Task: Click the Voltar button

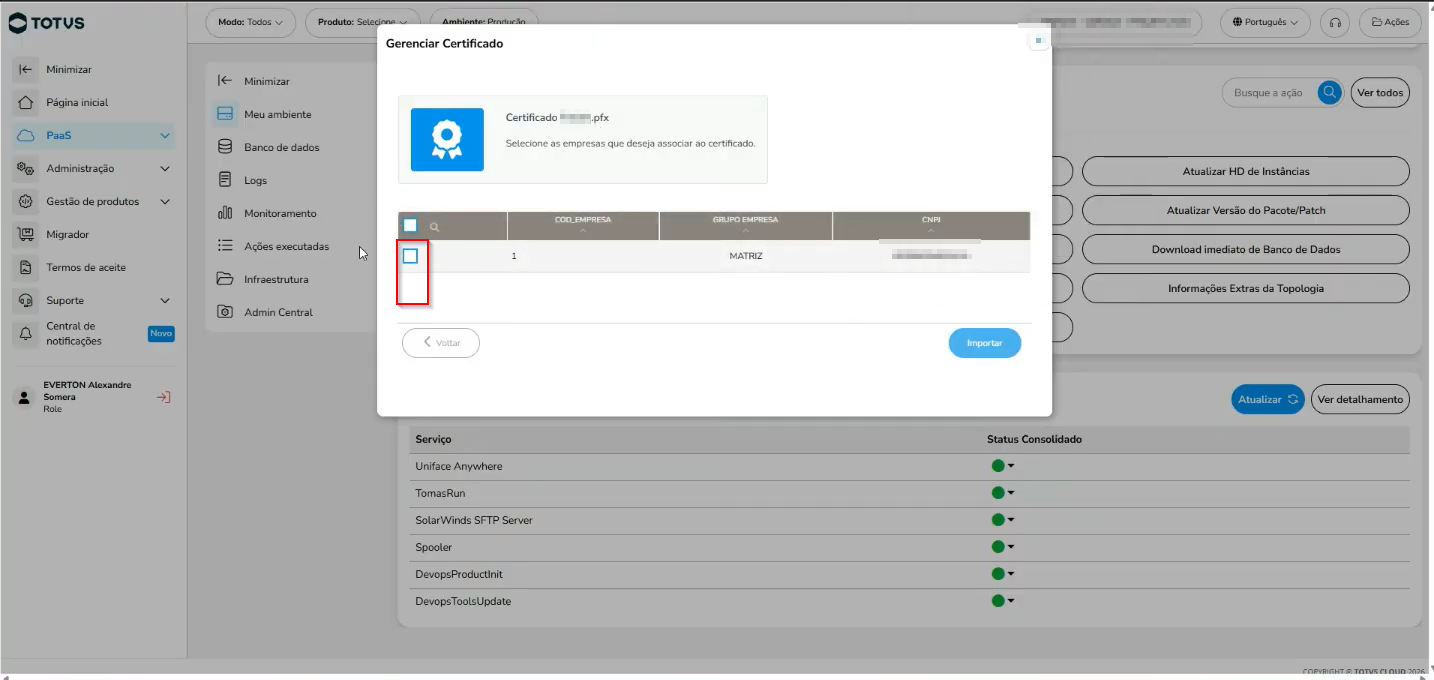Action: point(441,343)
